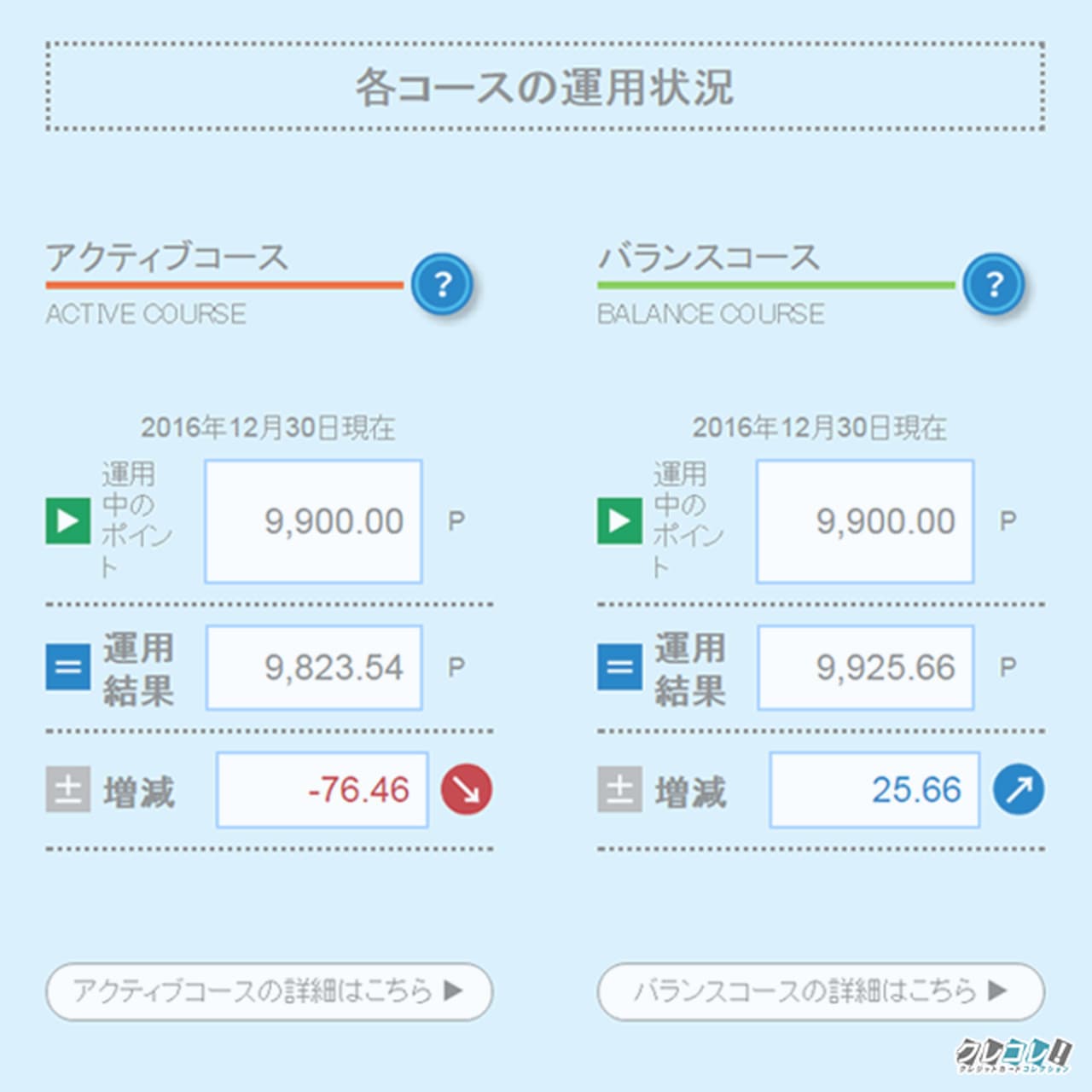
Task: Click the 各コースの運用状況 header banner
Action: 545,86
